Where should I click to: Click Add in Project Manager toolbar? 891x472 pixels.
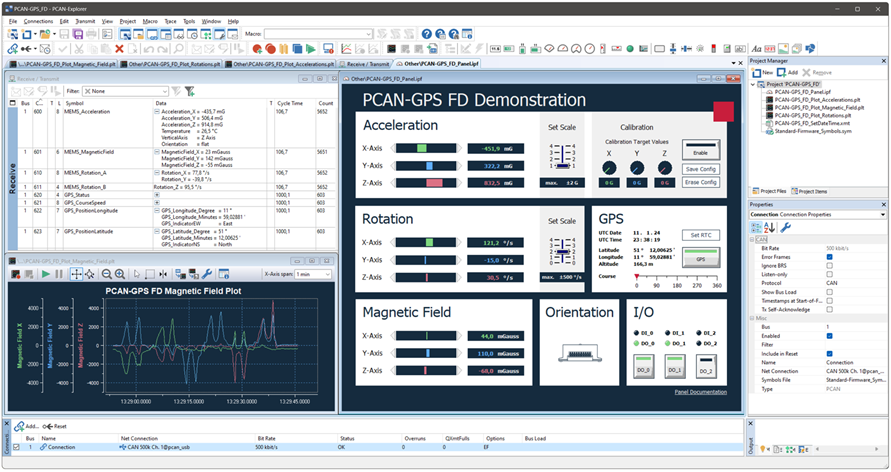788,73
